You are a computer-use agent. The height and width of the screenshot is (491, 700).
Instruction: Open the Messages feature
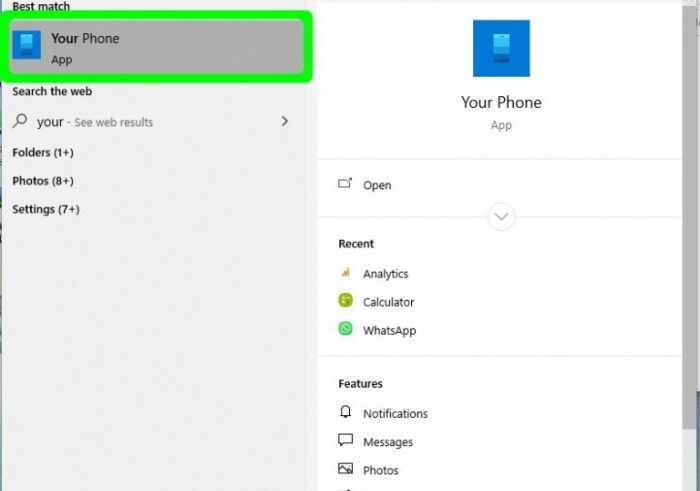point(388,442)
